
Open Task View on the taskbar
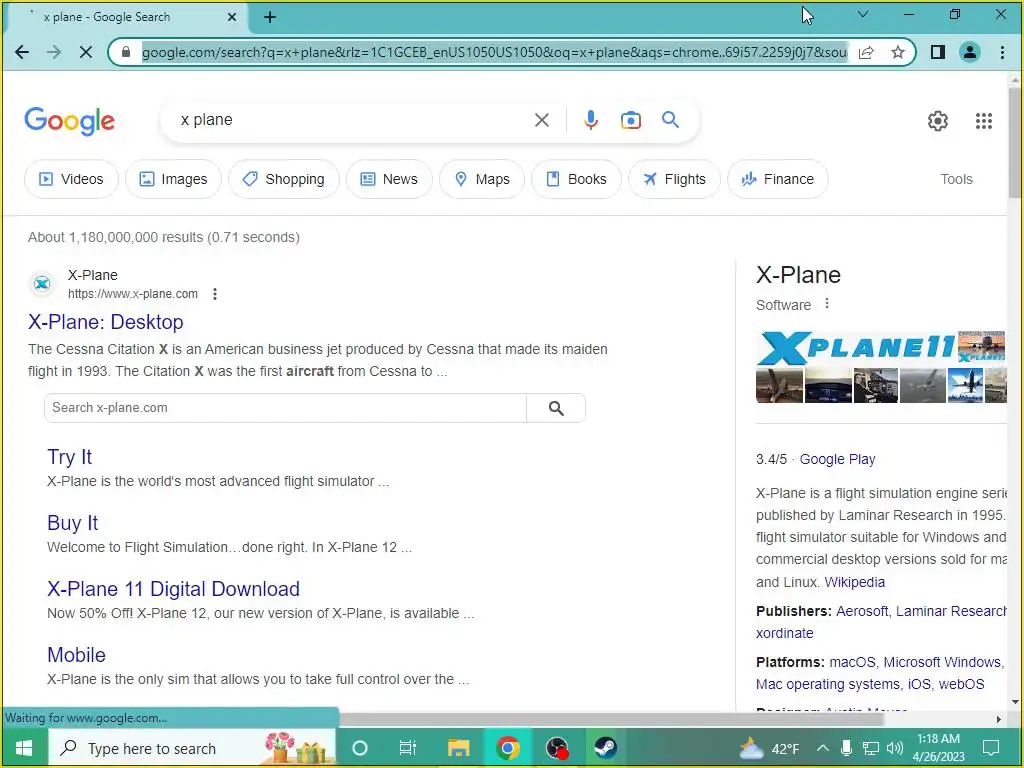pos(408,748)
